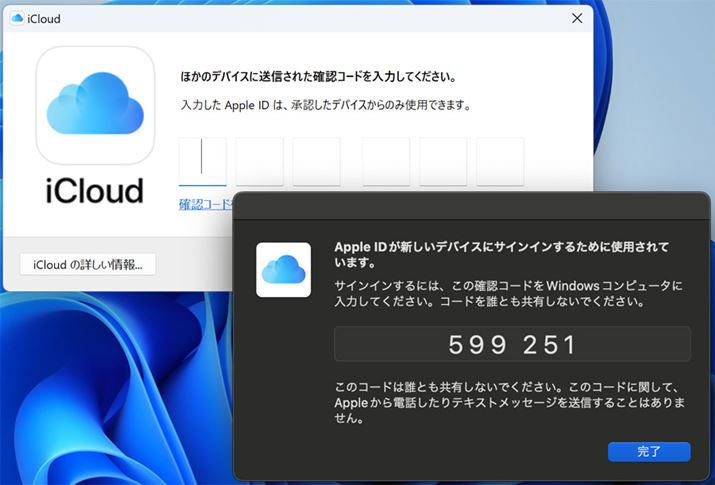This screenshot has height=485, width=715.
Task: Click the first verification code digit box
Action: (x=202, y=162)
